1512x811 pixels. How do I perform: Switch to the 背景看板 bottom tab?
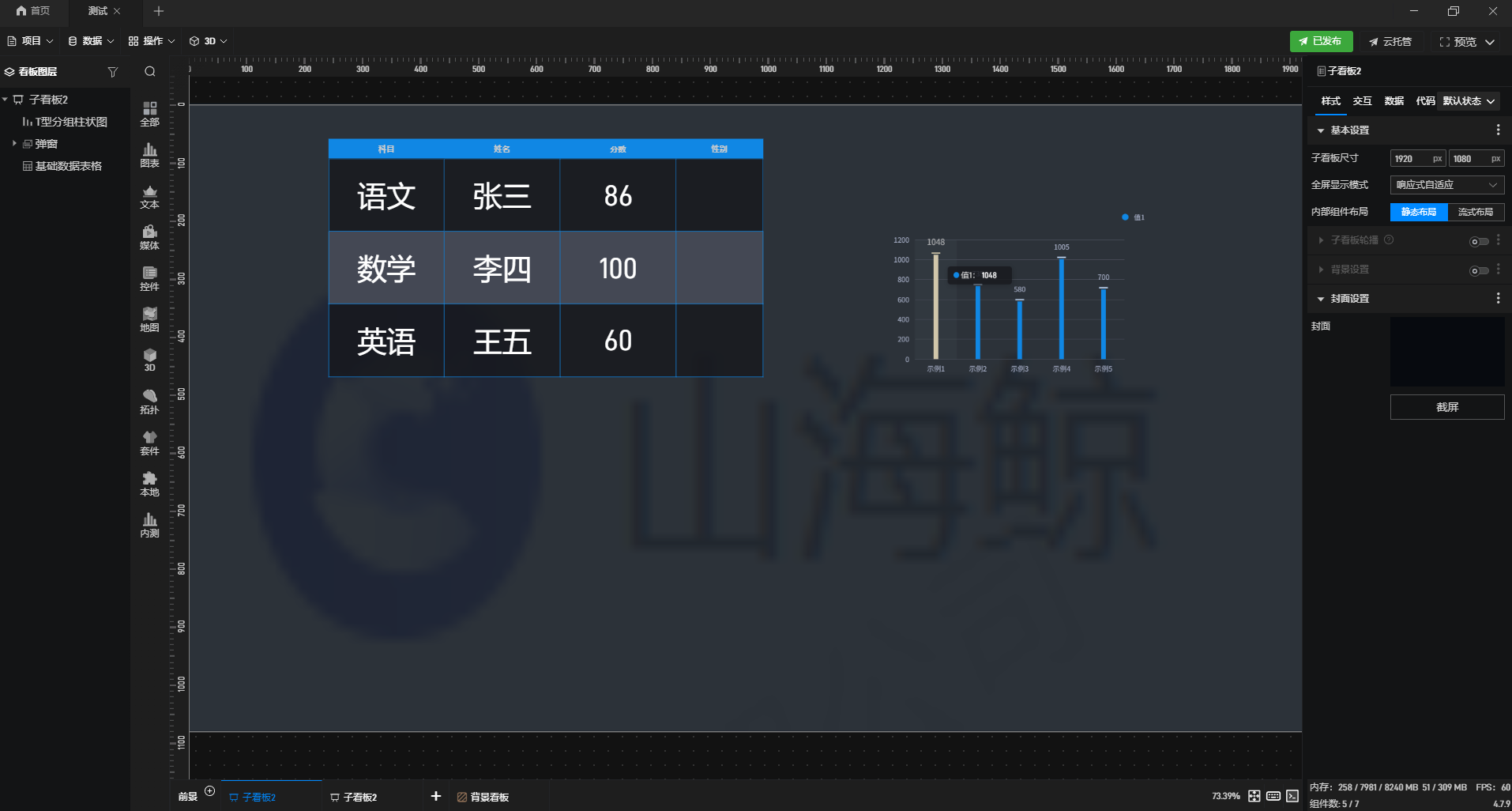click(x=483, y=797)
